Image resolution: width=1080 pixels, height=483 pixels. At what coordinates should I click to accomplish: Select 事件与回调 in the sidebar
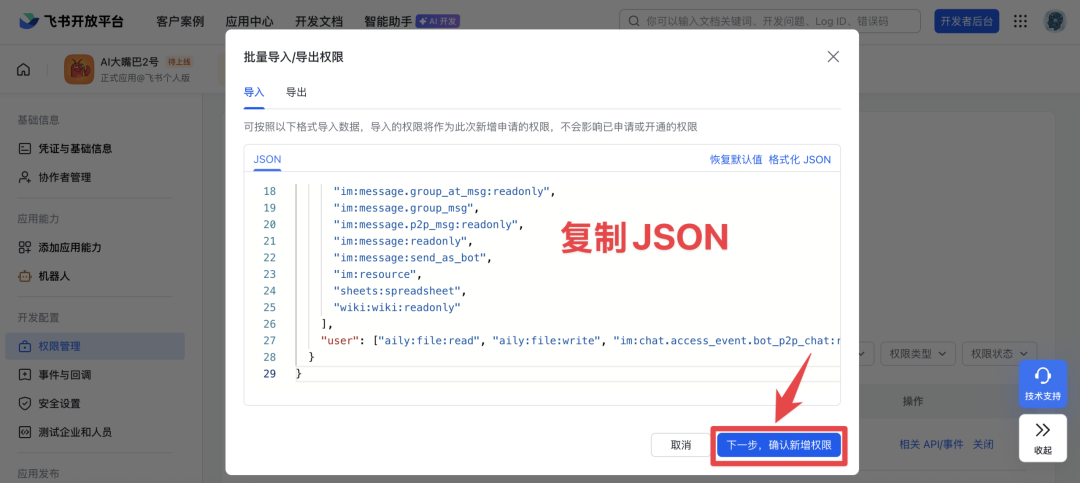64,375
